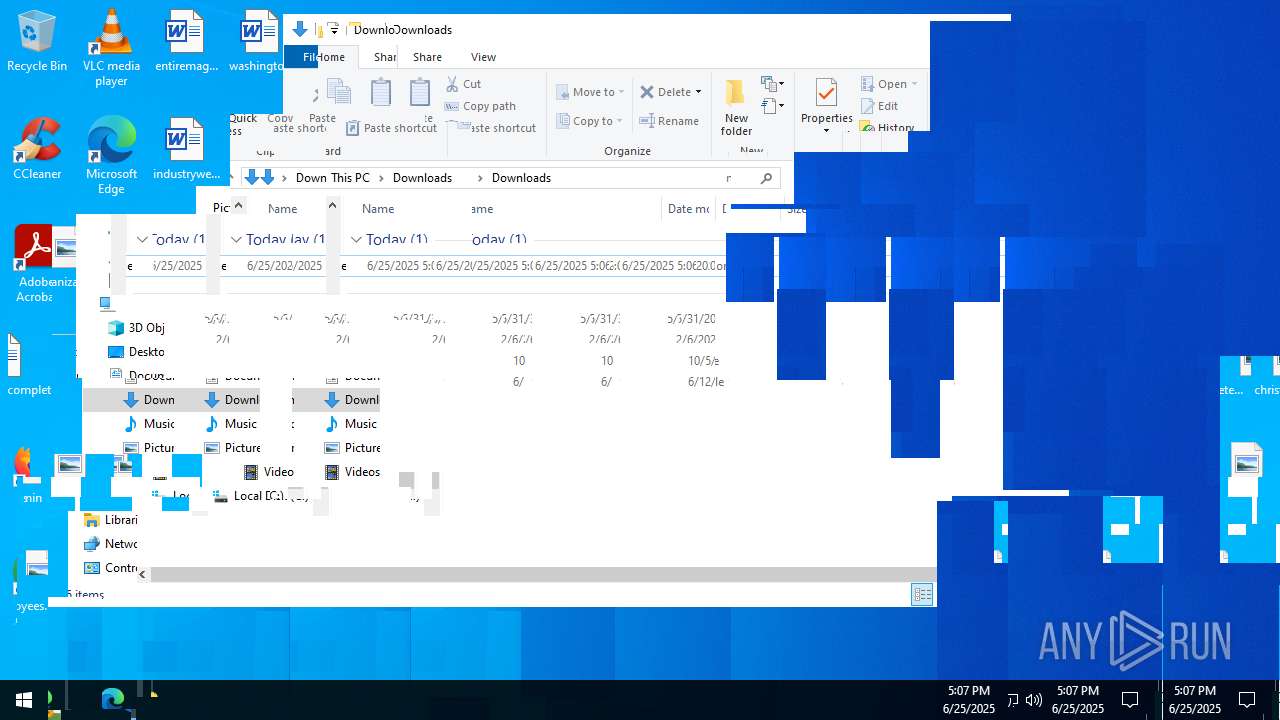Open the CCleaner desktop shortcut

click(x=37, y=149)
